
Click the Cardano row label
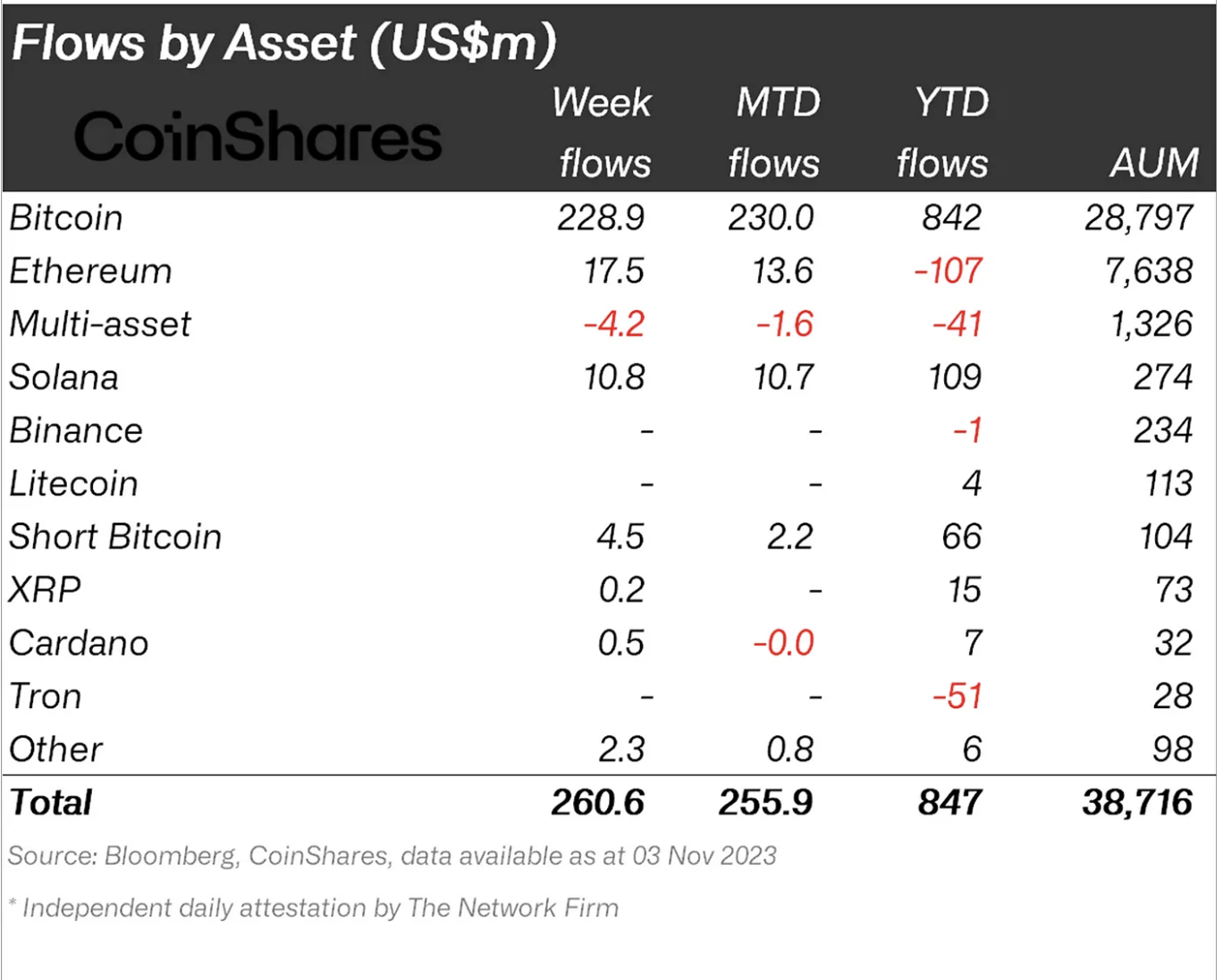tap(79, 643)
